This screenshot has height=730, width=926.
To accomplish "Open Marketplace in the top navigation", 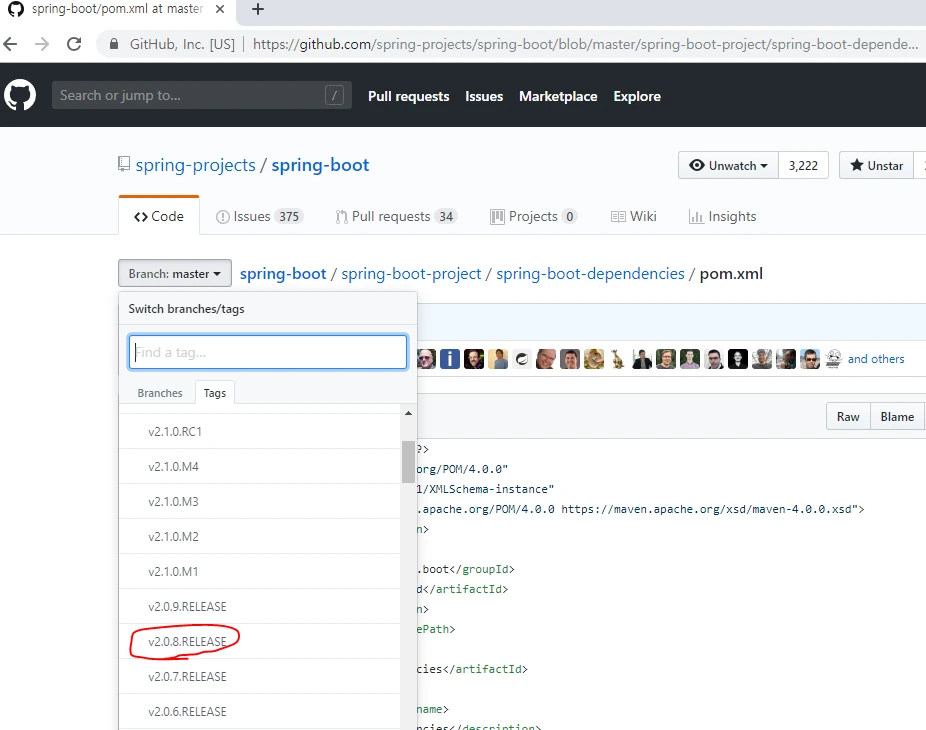I will [558, 96].
